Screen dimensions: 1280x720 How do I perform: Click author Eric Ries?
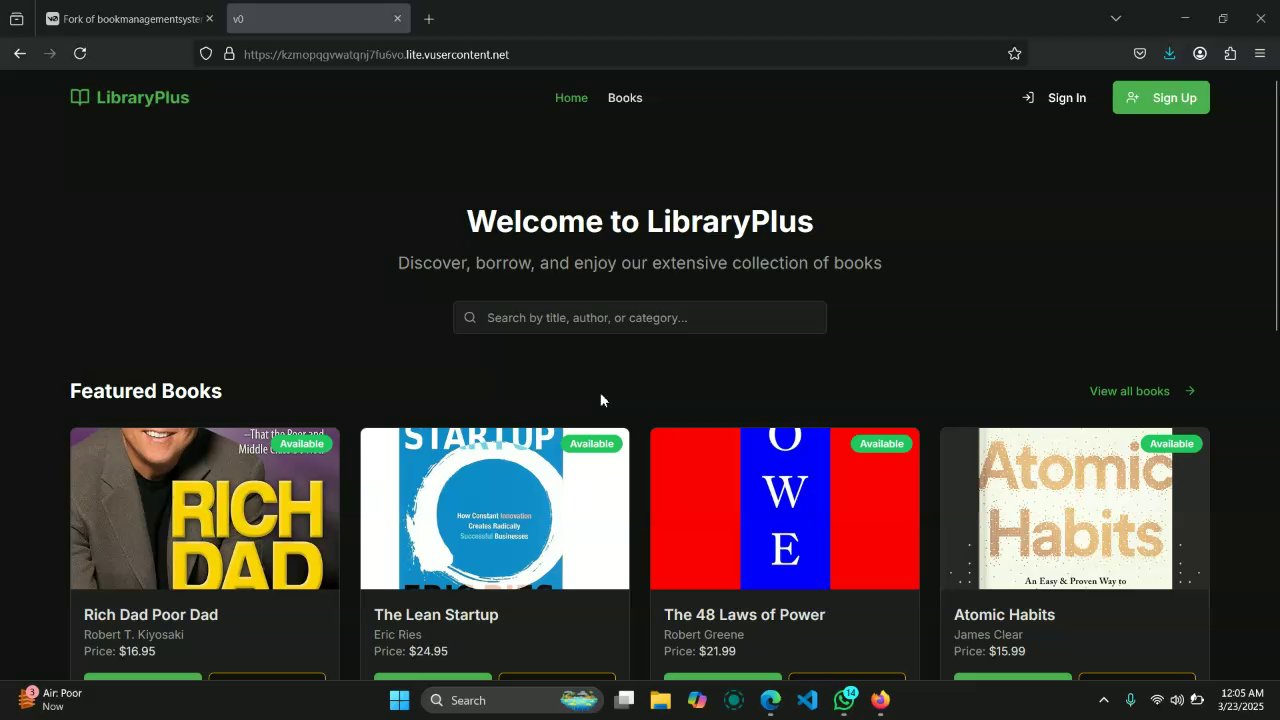point(398,635)
